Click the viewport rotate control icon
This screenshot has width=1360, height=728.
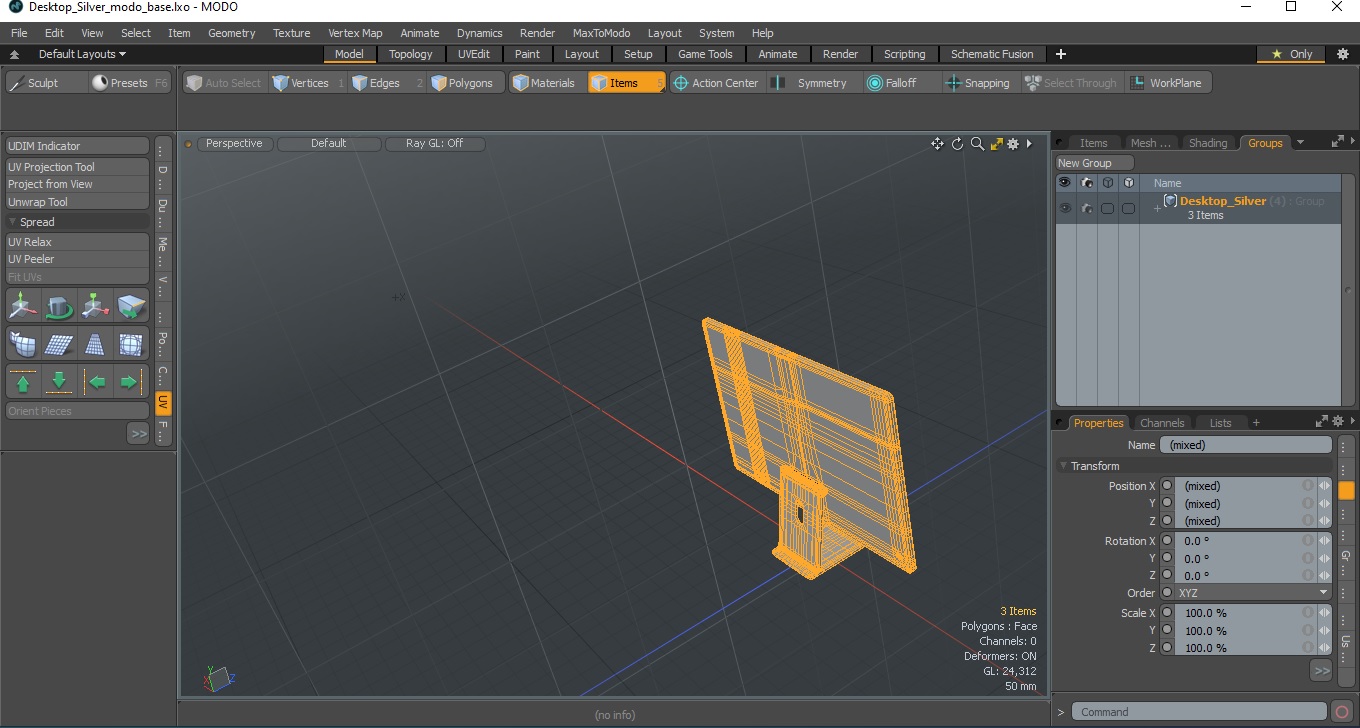[957, 144]
